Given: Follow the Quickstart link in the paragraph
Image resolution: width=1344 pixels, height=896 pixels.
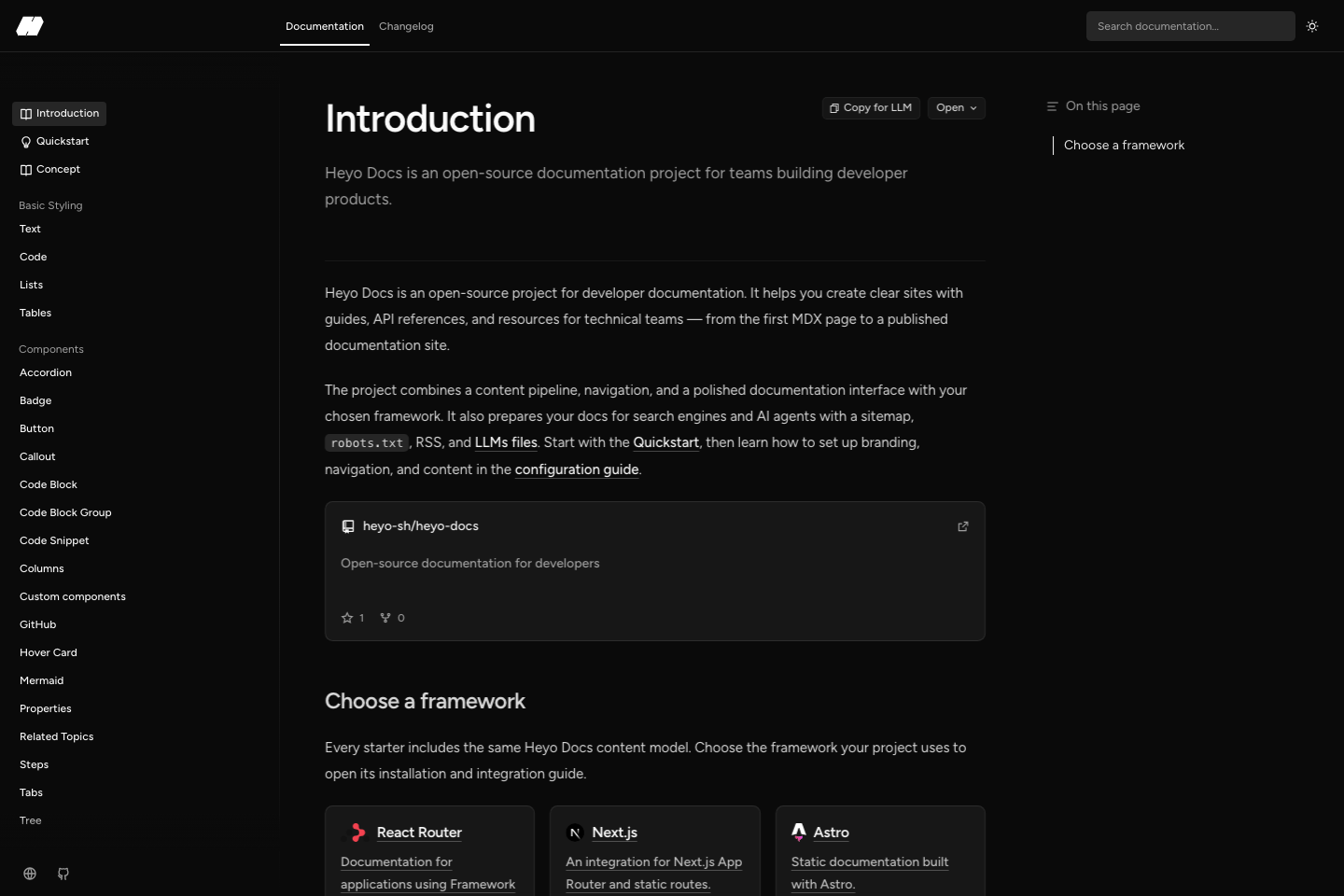Looking at the screenshot, I should [666, 442].
